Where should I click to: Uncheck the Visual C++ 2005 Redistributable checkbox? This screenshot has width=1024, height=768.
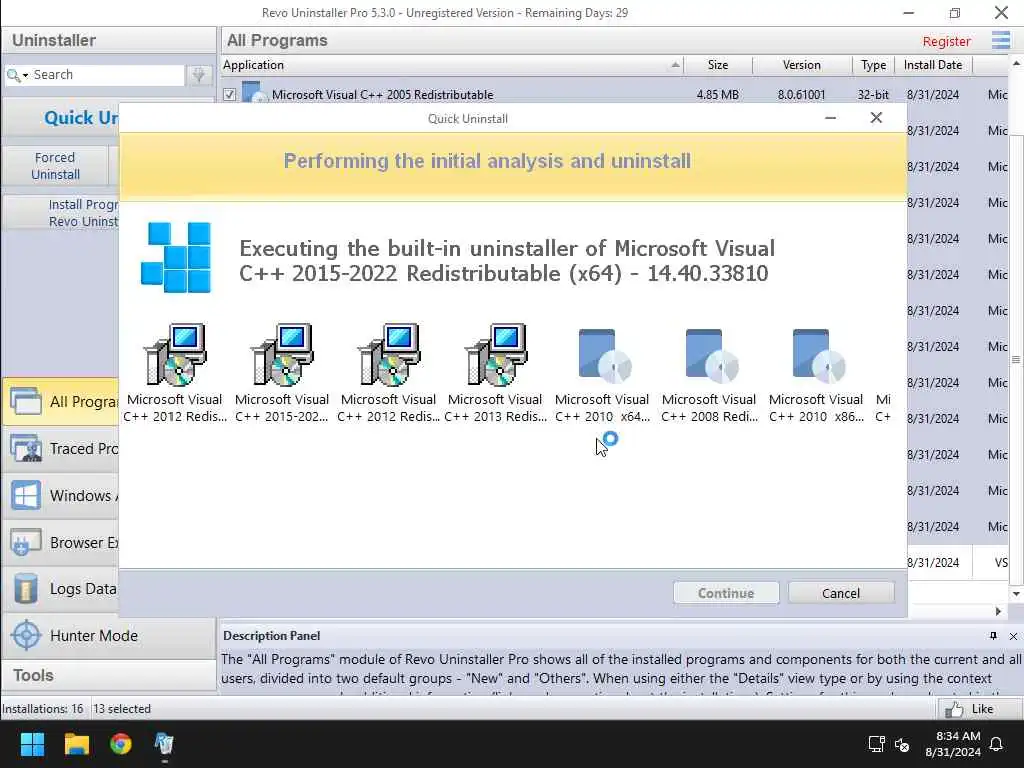click(x=229, y=95)
